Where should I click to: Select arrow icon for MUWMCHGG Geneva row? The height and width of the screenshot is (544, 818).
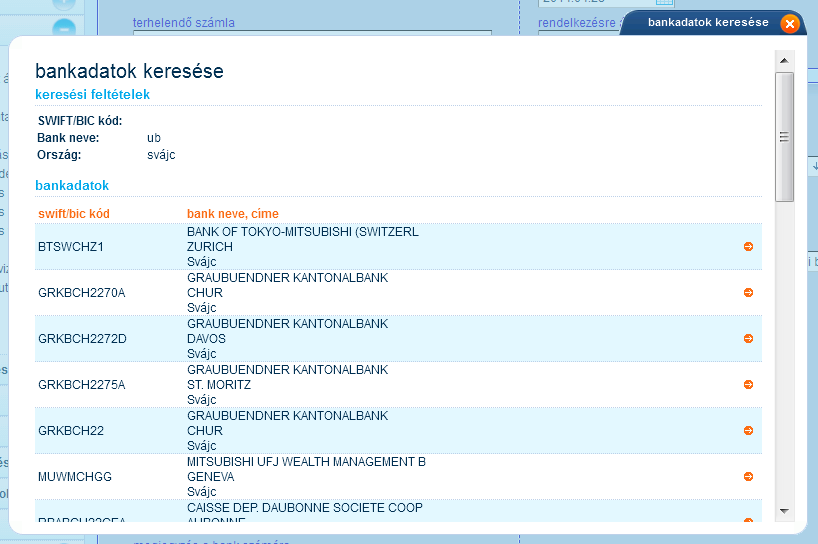tap(748, 476)
